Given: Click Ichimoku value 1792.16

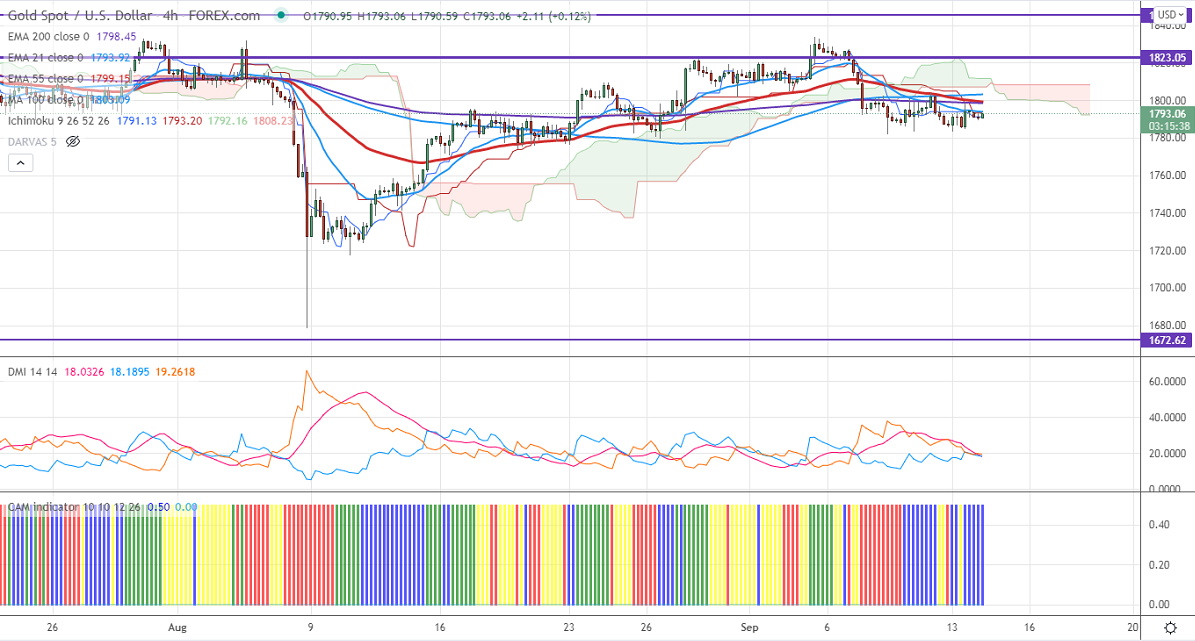Looking at the screenshot, I should pos(227,120).
